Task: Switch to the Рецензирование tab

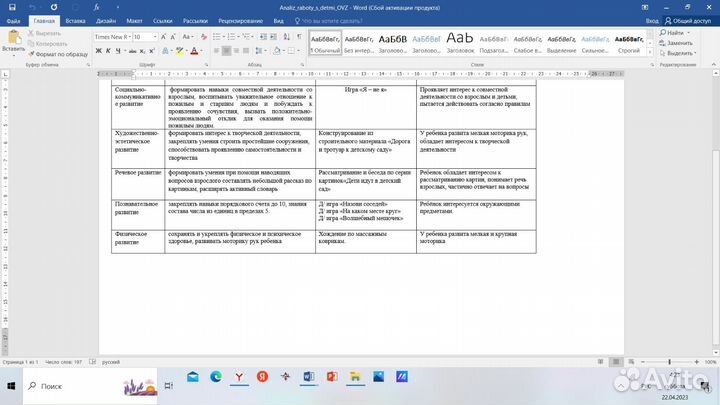Action: 240,19
